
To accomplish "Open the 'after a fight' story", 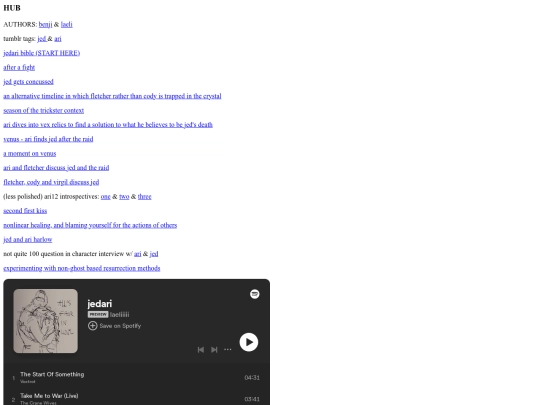I will [19, 68].
